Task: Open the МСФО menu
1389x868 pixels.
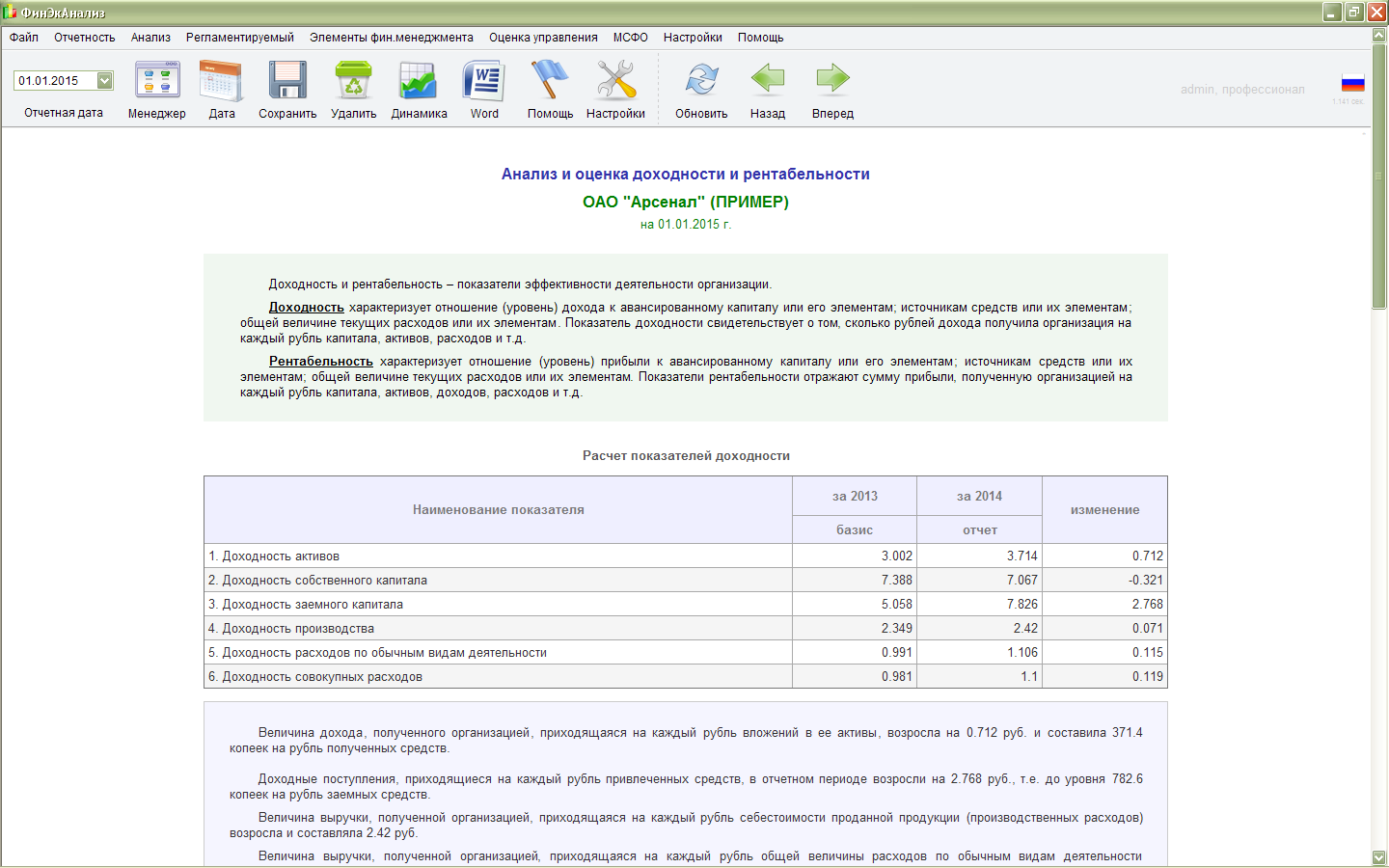Action: [630, 38]
